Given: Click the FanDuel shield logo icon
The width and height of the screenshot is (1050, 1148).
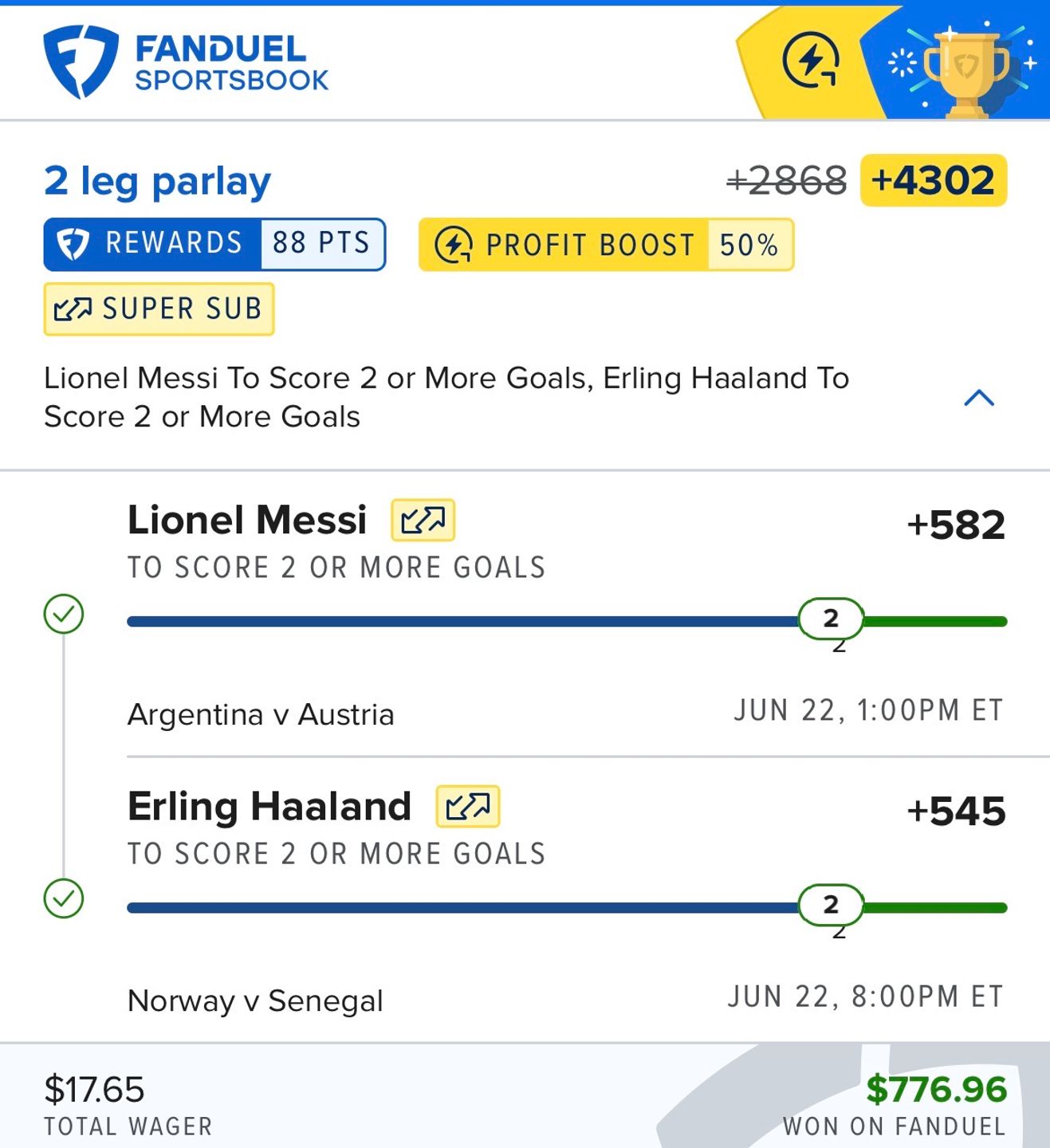Looking at the screenshot, I should coord(81,61).
